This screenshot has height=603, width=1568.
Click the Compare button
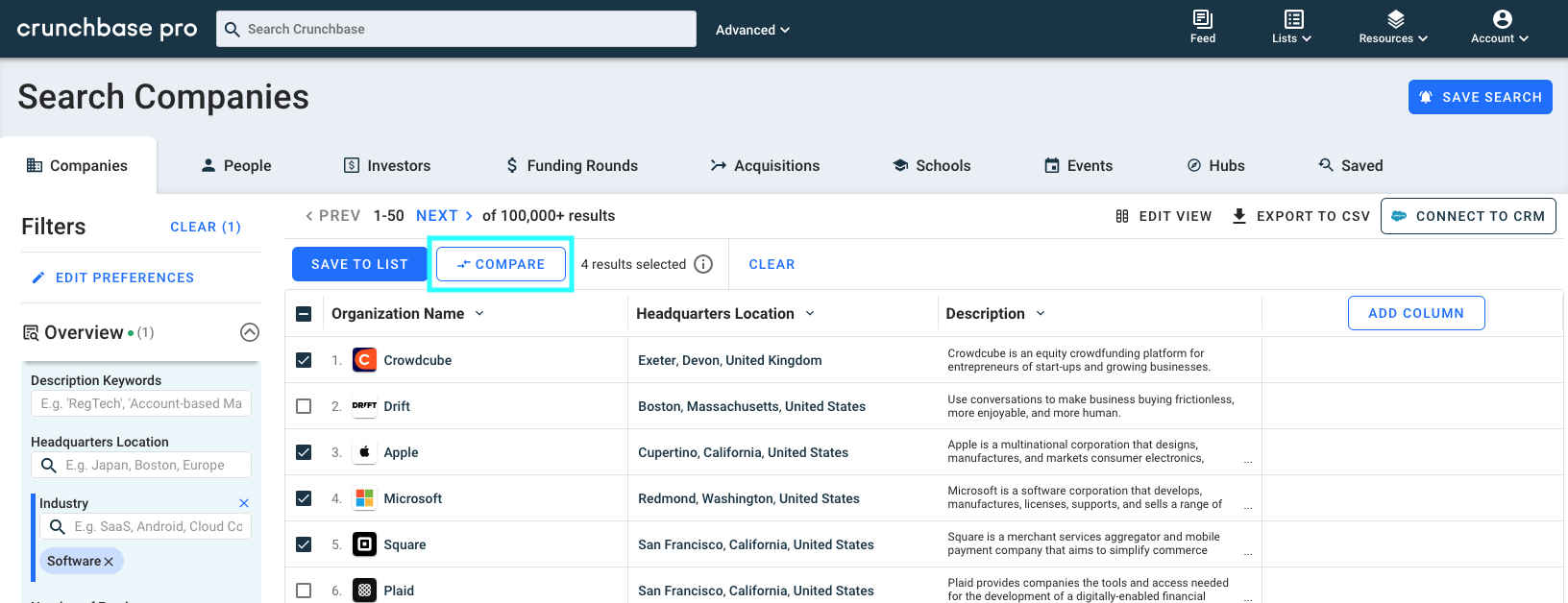(501, 264)
